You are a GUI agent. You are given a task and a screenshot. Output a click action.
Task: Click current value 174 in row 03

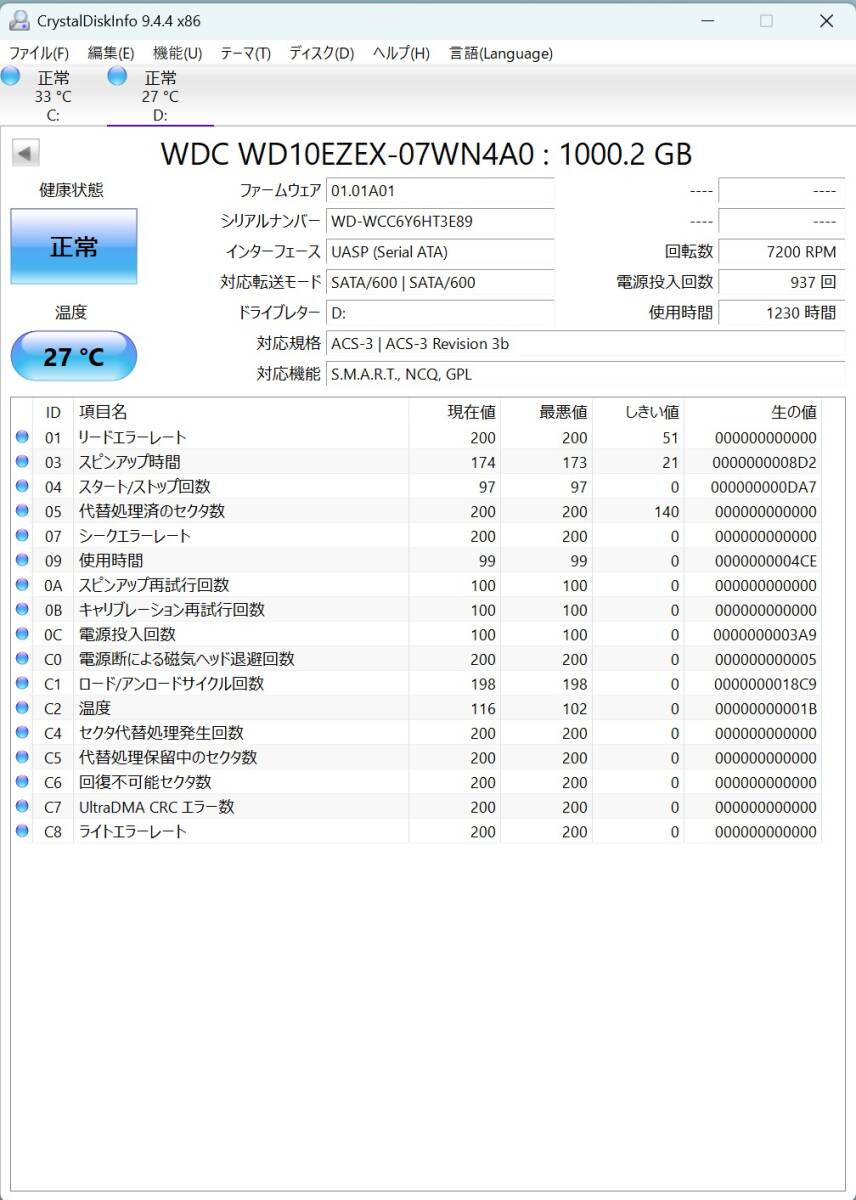[483, 462]
